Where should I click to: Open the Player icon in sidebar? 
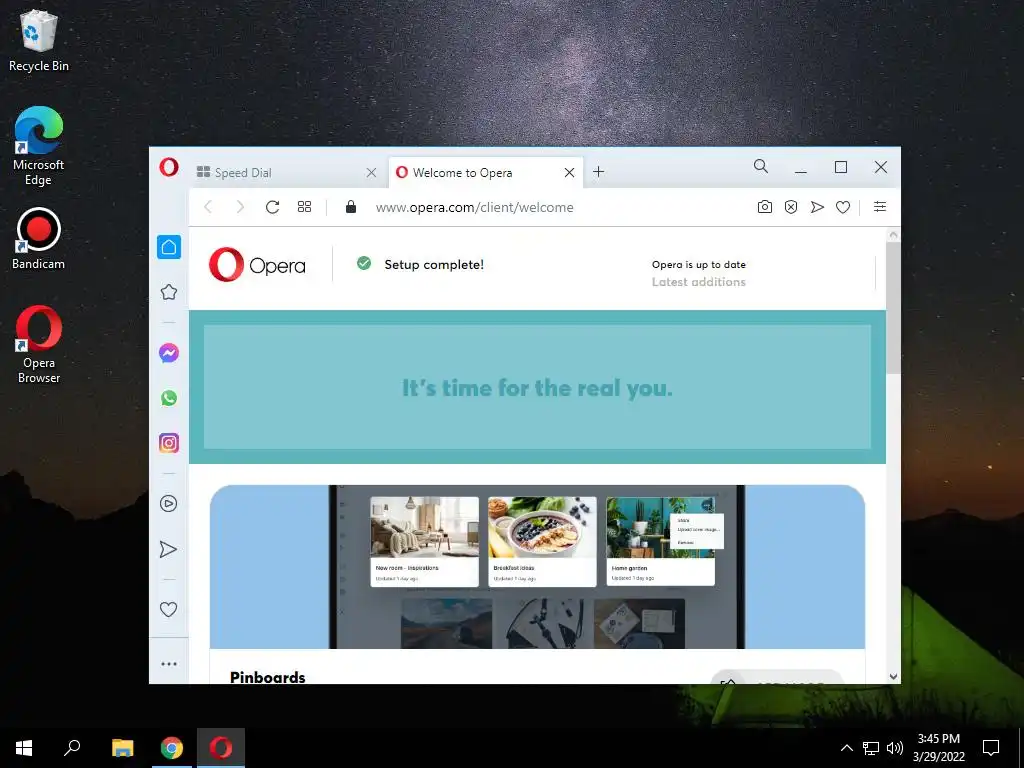(168, 504)
